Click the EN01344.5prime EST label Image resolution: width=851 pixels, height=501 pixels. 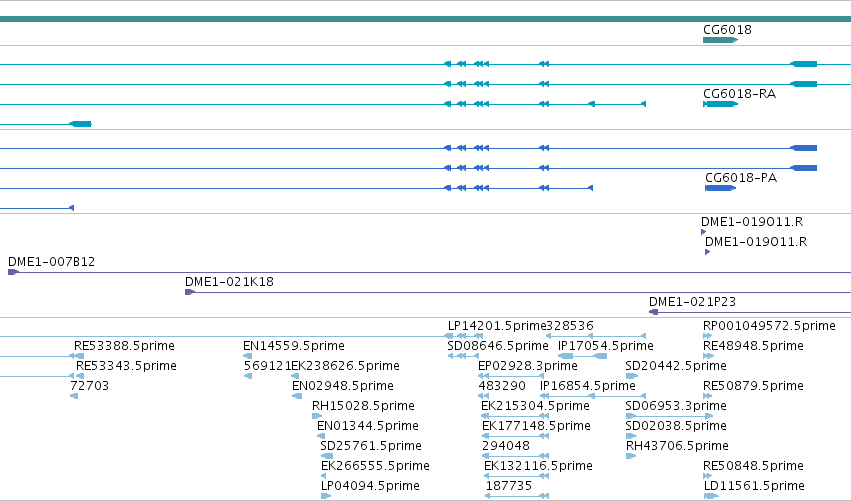(x=367, y=426)
